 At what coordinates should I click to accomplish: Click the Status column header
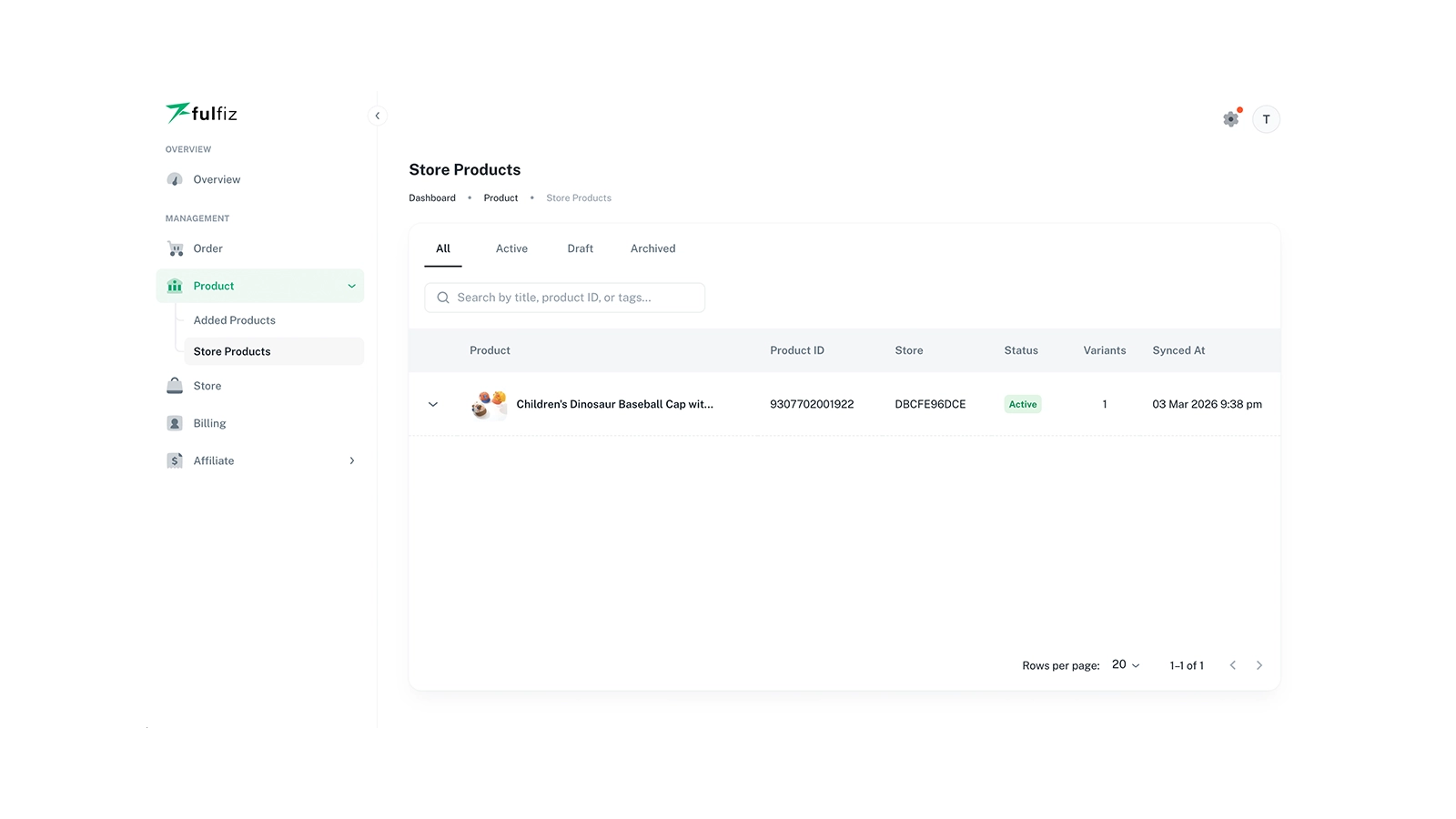[1021, 350]
